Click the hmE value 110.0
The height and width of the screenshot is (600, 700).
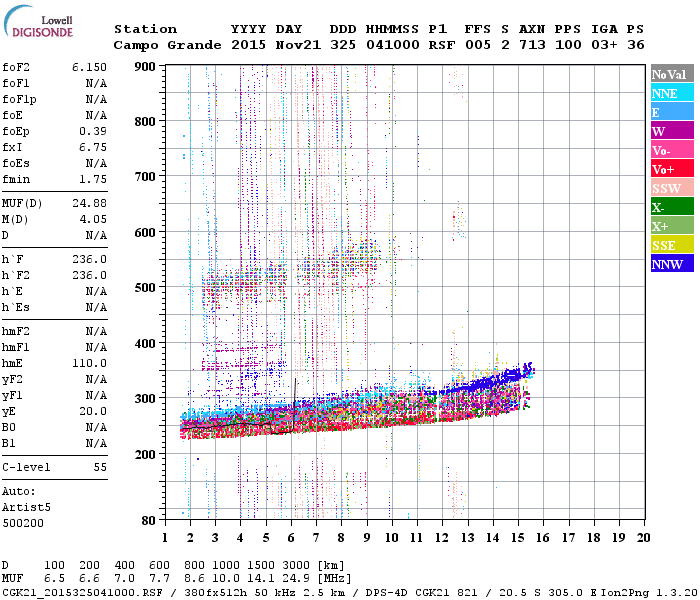(x=89, y=363)
